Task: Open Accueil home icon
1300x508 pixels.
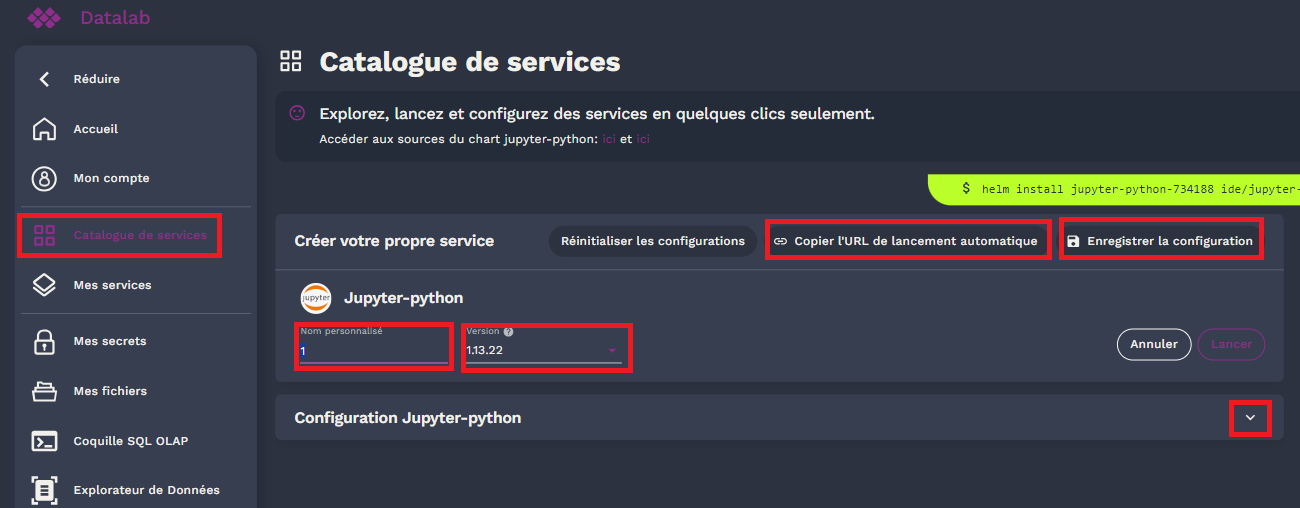Action: 44,129
